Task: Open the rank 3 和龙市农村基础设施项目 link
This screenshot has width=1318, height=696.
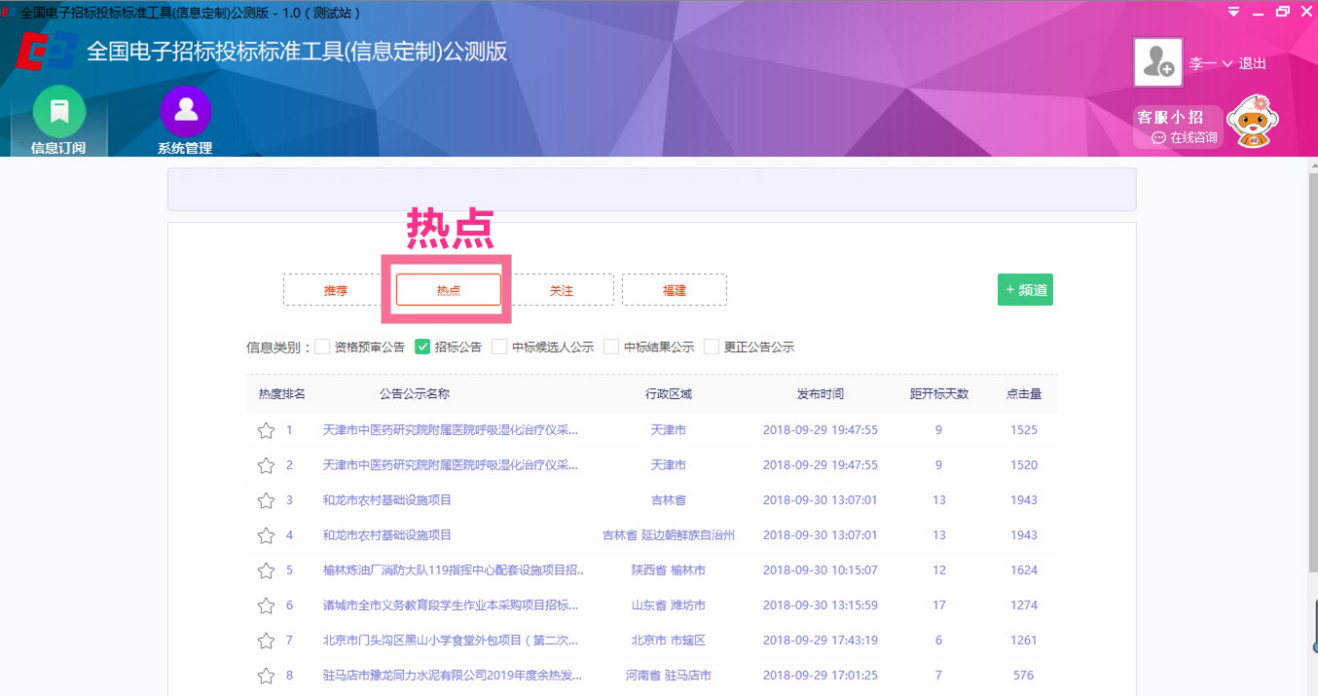Action: (387, 500)
